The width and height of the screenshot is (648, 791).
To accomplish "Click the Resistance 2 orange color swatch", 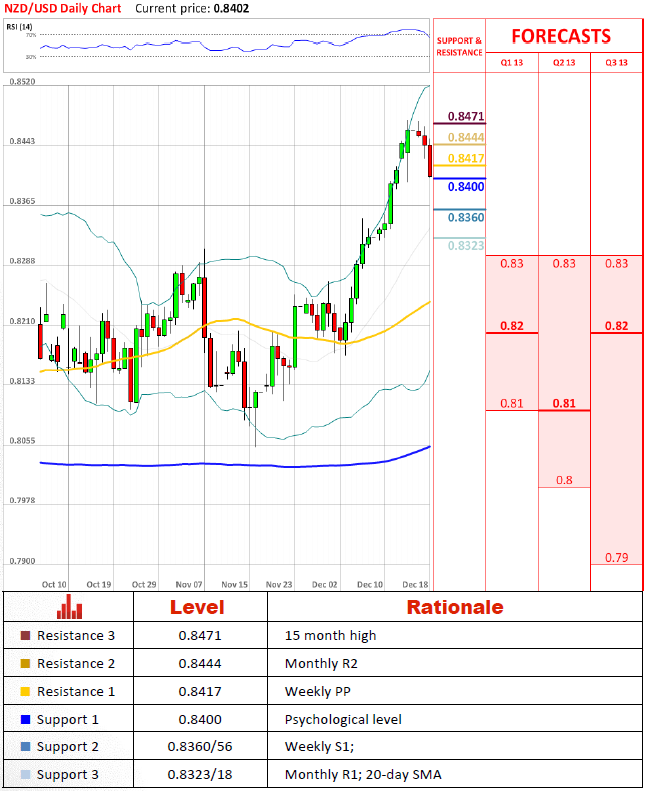I will tap(25, 663).
